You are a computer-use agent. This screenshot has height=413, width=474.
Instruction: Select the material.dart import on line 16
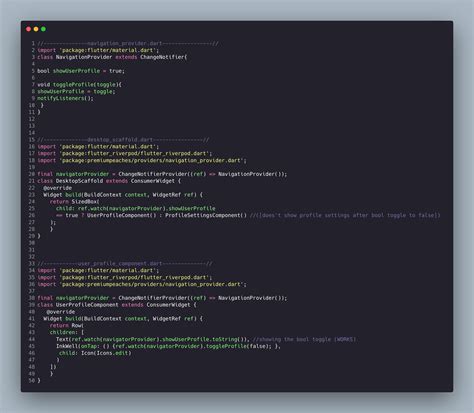[x=98, y=147]
